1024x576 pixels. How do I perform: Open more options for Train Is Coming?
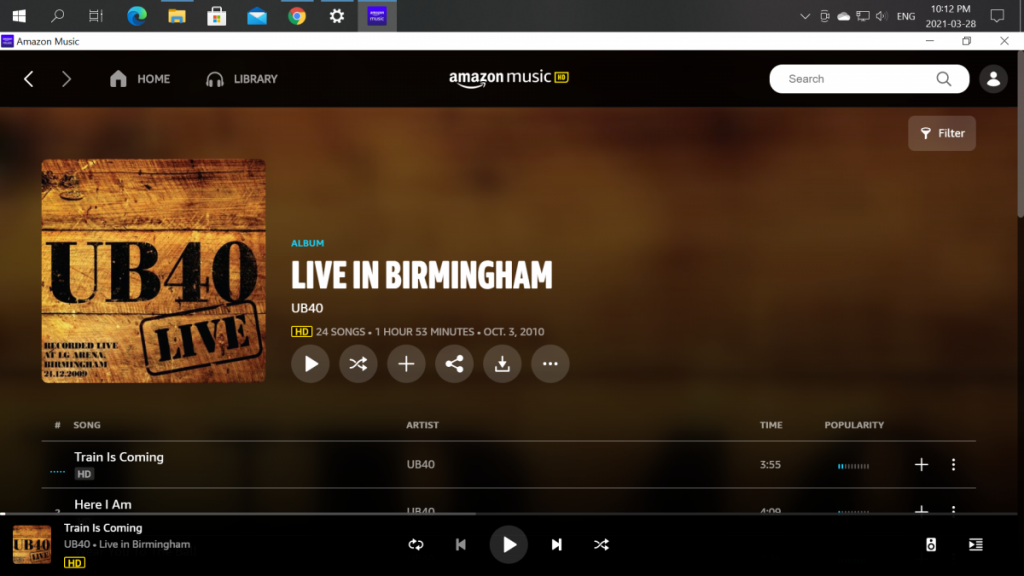[953, 464]
